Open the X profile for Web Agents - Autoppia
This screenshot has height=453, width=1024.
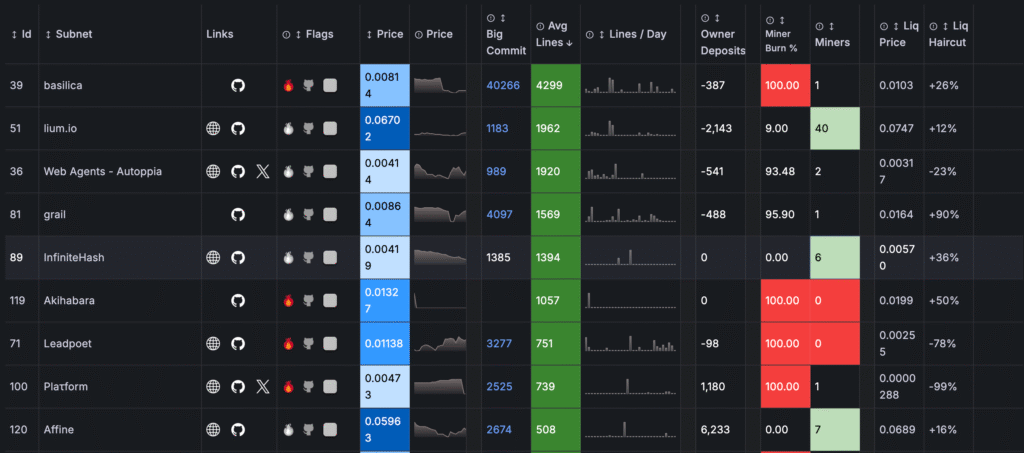[x=263, y=172]
